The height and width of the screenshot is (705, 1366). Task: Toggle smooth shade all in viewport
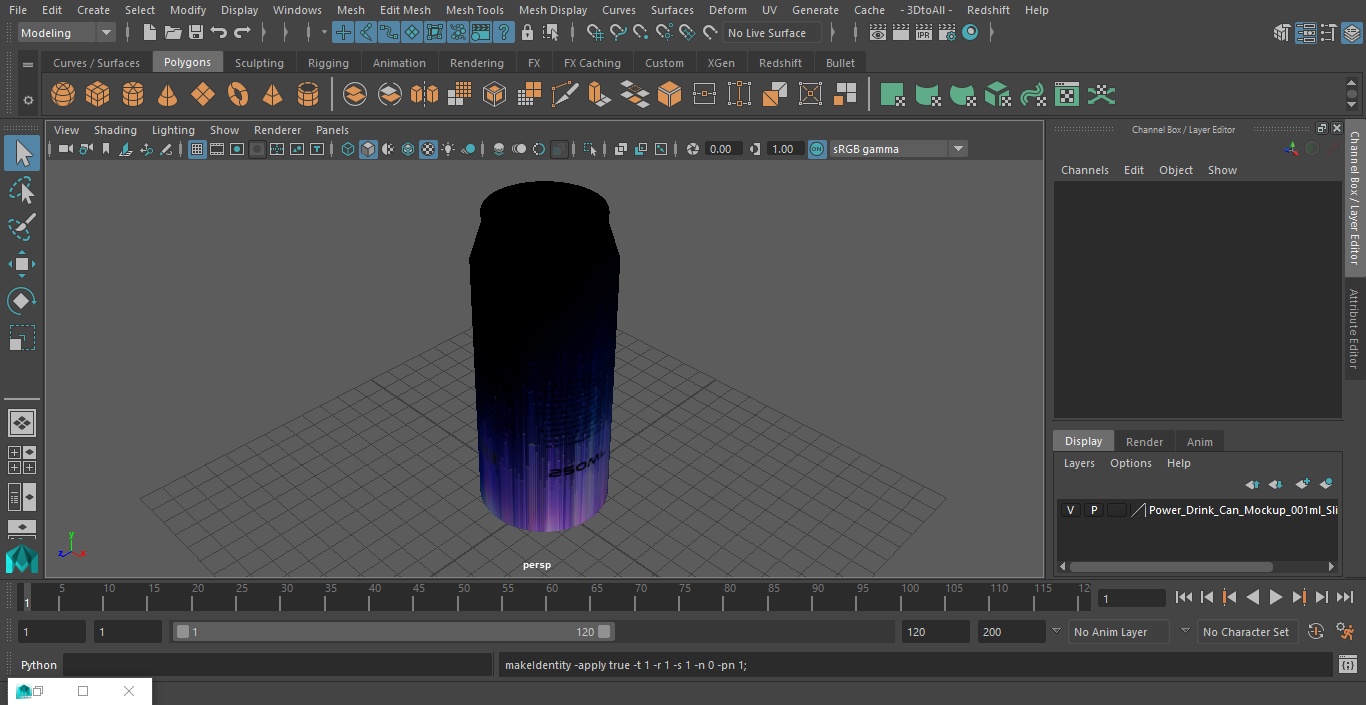368,149
